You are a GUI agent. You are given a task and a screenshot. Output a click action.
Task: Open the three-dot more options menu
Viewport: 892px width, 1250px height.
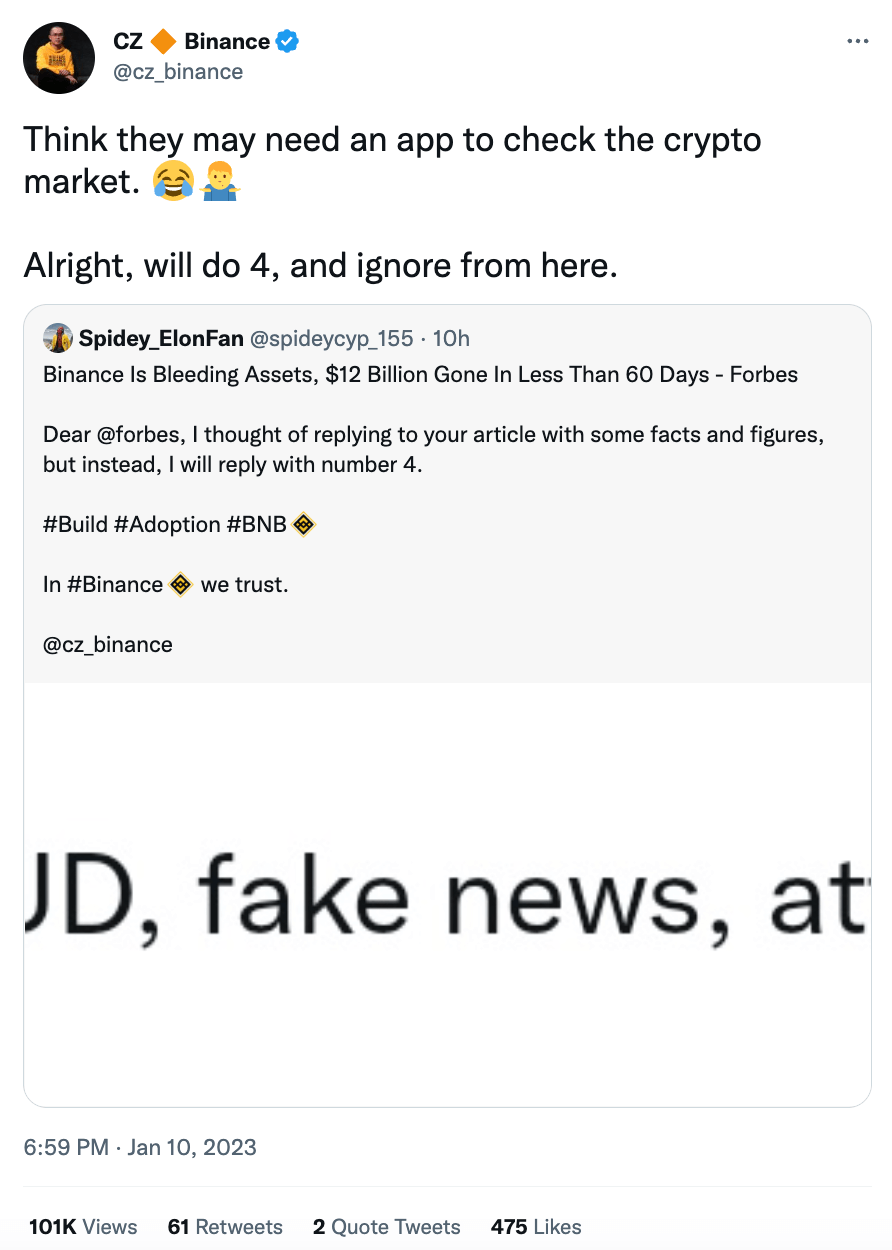coord(857,42)
